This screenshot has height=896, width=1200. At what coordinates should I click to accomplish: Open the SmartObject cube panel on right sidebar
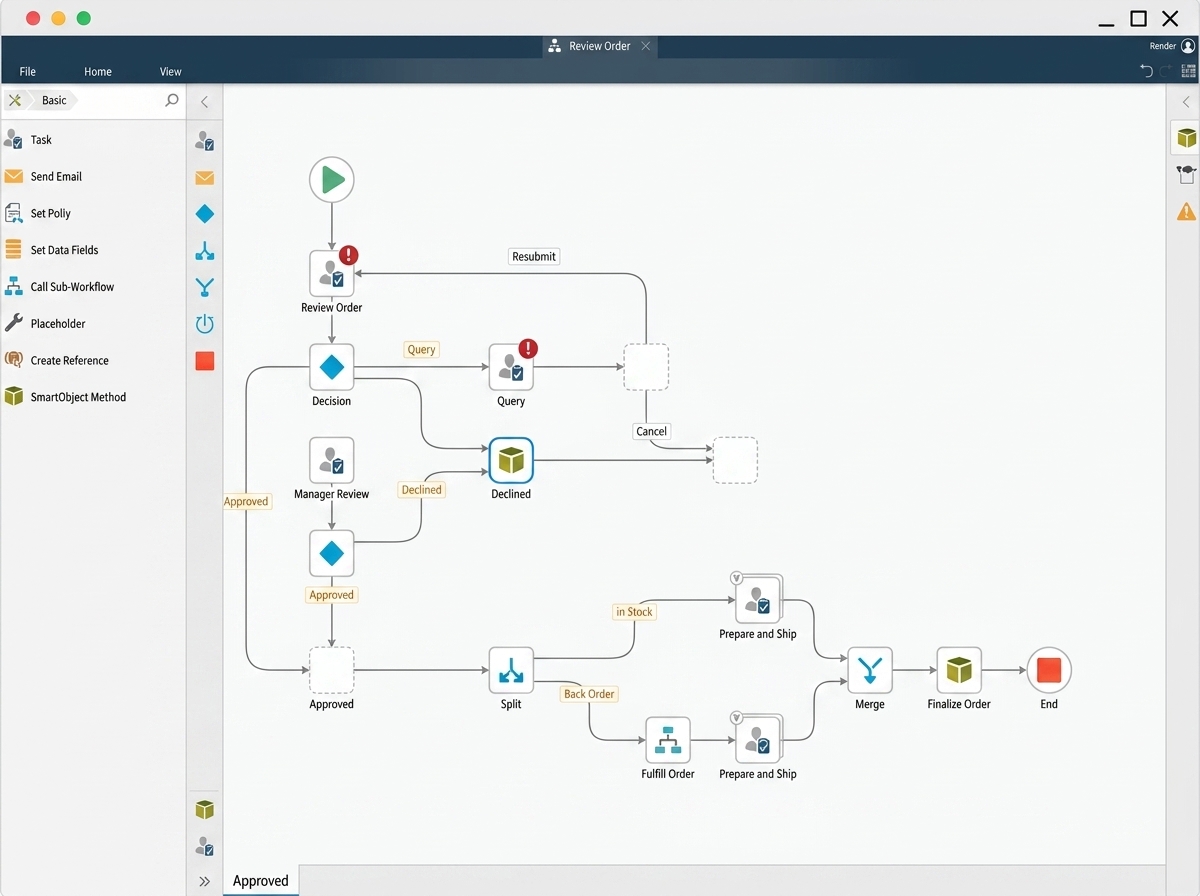(x=1186, y=137)
